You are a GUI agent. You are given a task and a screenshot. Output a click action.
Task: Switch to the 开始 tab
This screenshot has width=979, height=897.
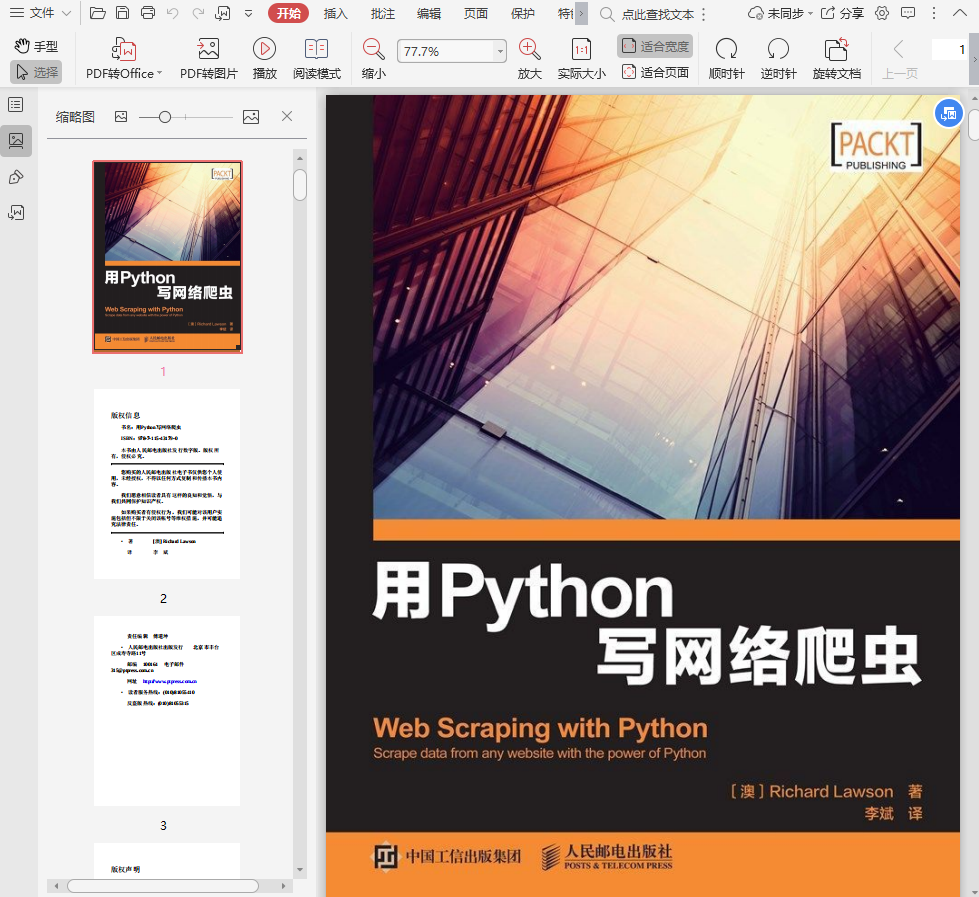coord(288,14)
